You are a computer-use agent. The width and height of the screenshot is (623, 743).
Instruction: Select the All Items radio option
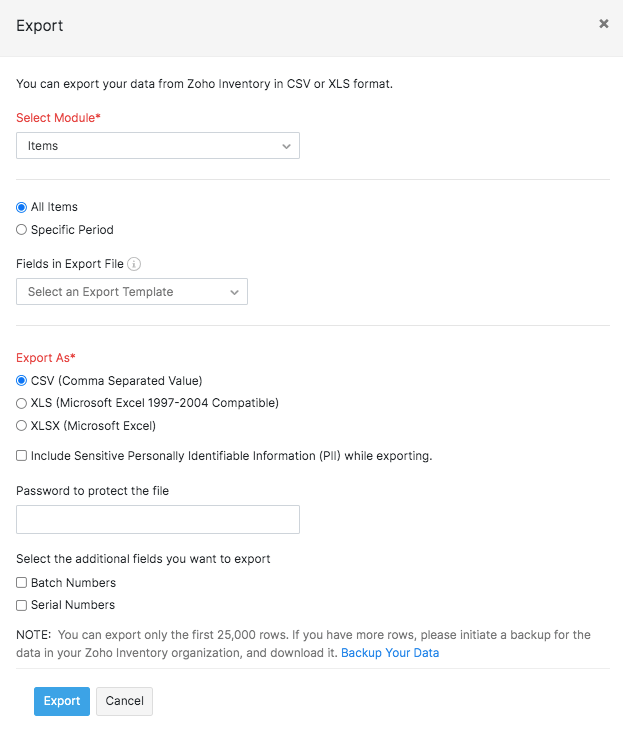[x=22, y=207]
